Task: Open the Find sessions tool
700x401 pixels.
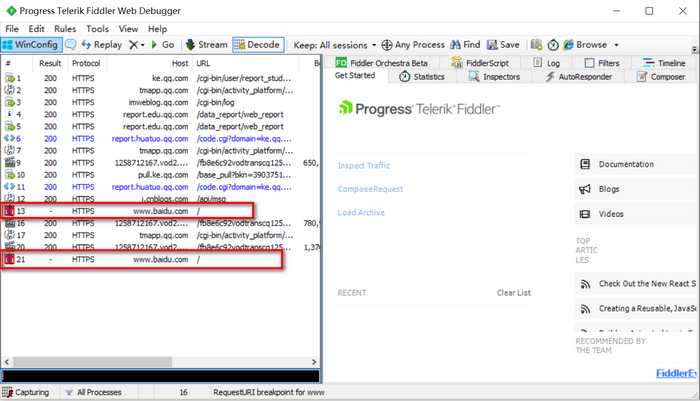Action: pyautogui.click(x=465, y=45)
